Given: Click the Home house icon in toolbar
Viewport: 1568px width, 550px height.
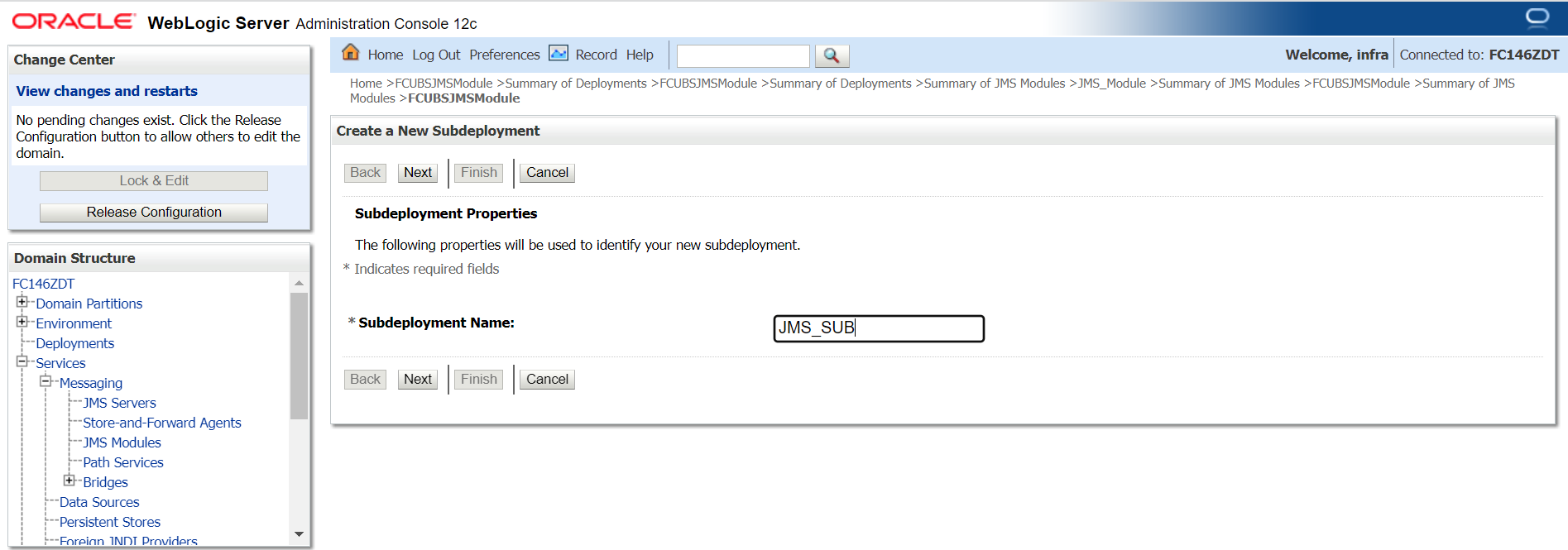Looking at the screenshot, I should click(x=351, y=53).
